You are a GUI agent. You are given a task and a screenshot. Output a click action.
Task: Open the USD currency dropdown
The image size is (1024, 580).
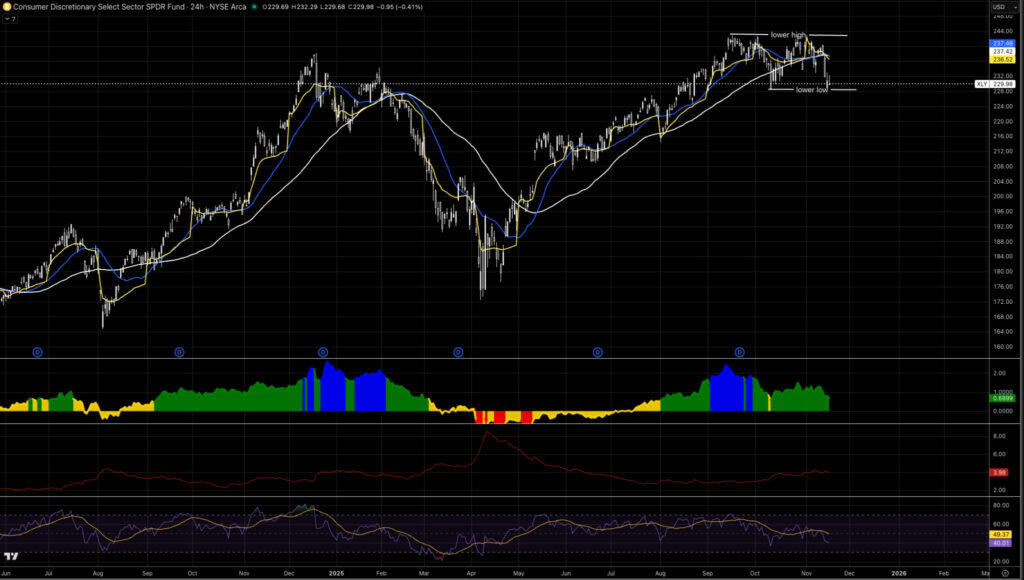(x=998, y=7)
